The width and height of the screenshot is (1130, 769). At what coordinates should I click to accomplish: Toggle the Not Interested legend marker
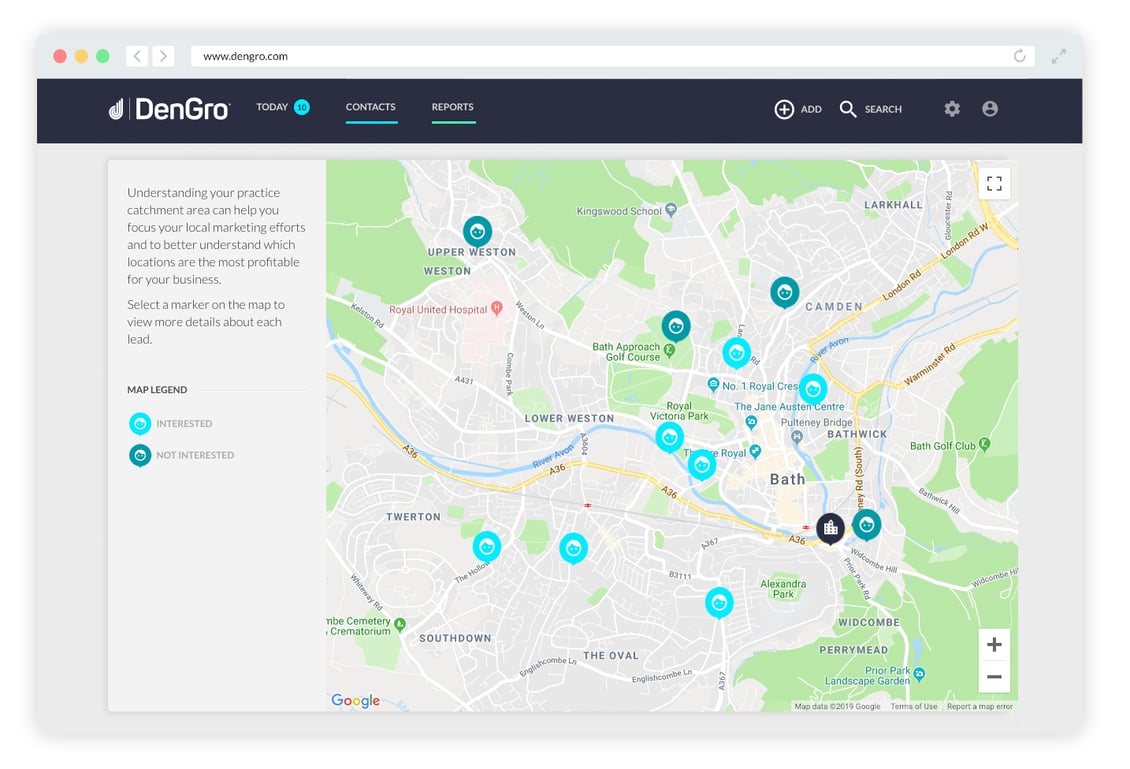[140, 455]
